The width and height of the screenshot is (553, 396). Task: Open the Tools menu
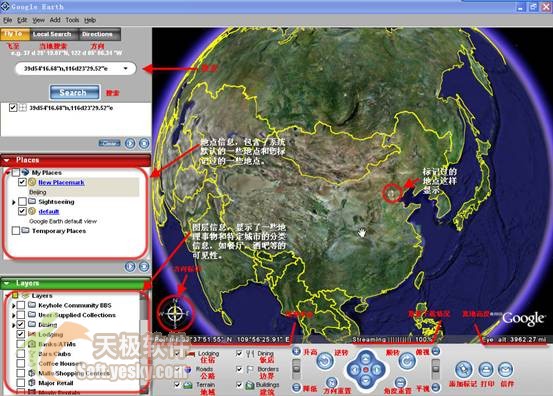pos(72,20)
